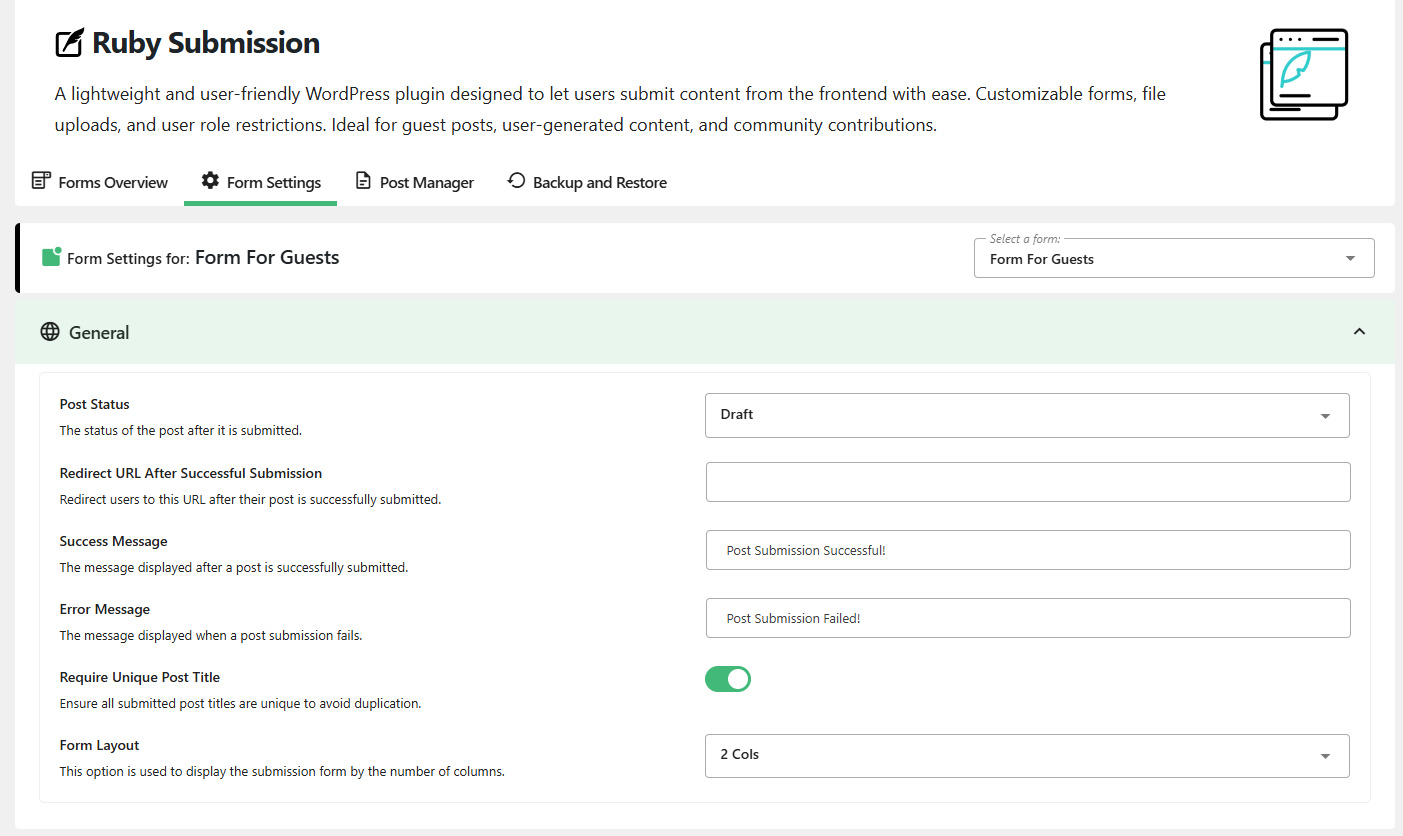Click the Post Status label
This screenshot has width=1403, height=836.
[95, 405]
